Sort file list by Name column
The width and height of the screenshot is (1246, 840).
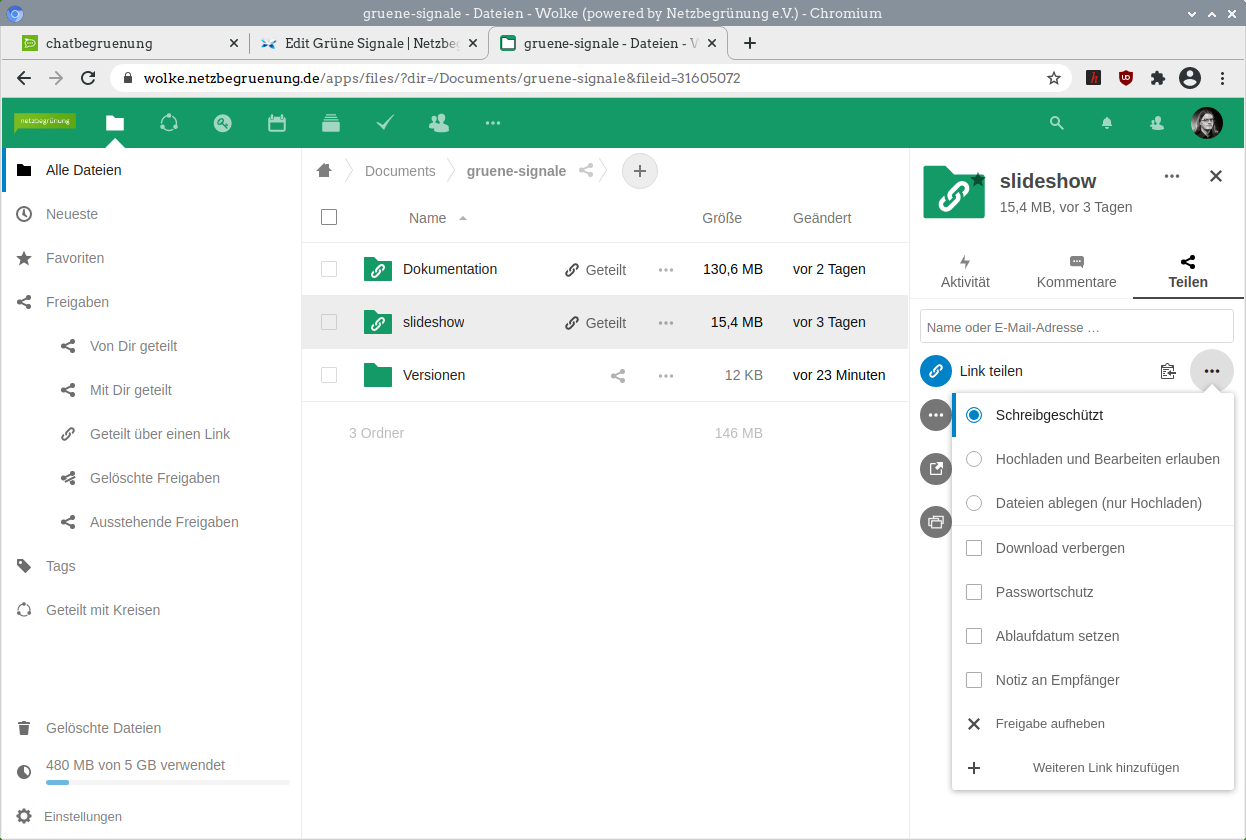coord(428,218)
